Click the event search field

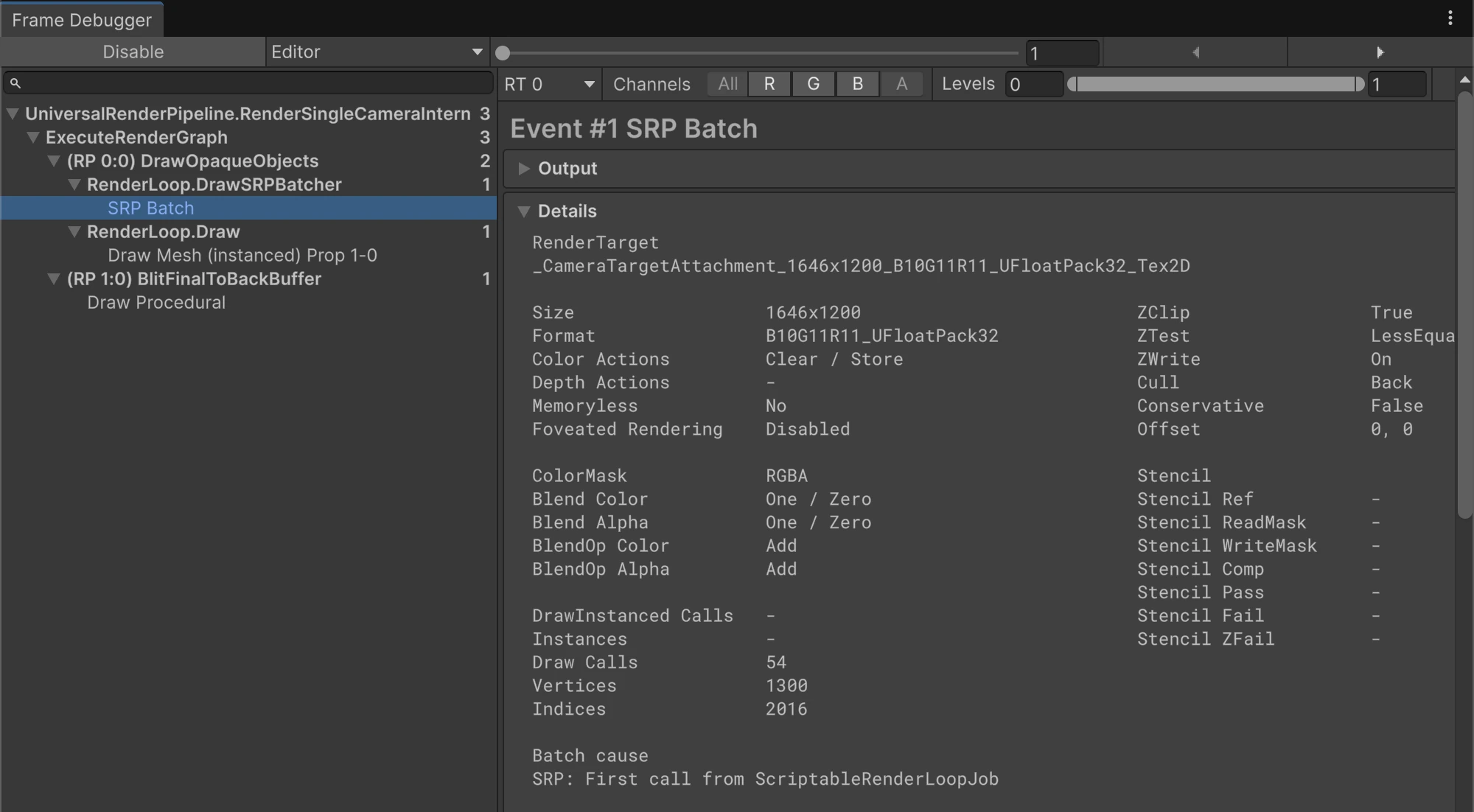(248, 83)
